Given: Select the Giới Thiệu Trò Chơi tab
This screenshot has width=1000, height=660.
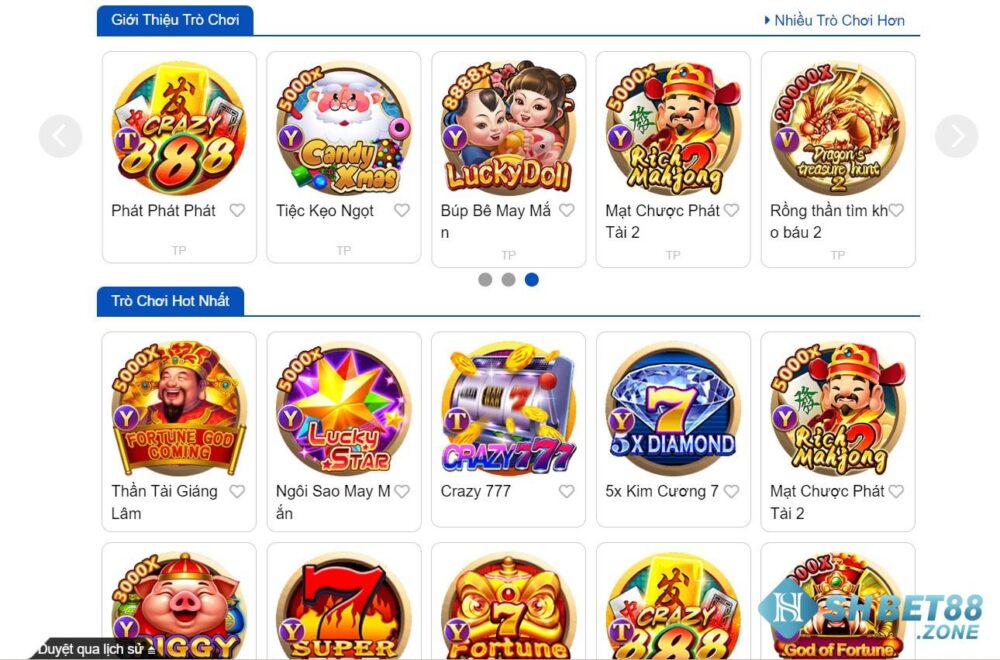Looking at the screenshot, I should [x=175, y=20].
